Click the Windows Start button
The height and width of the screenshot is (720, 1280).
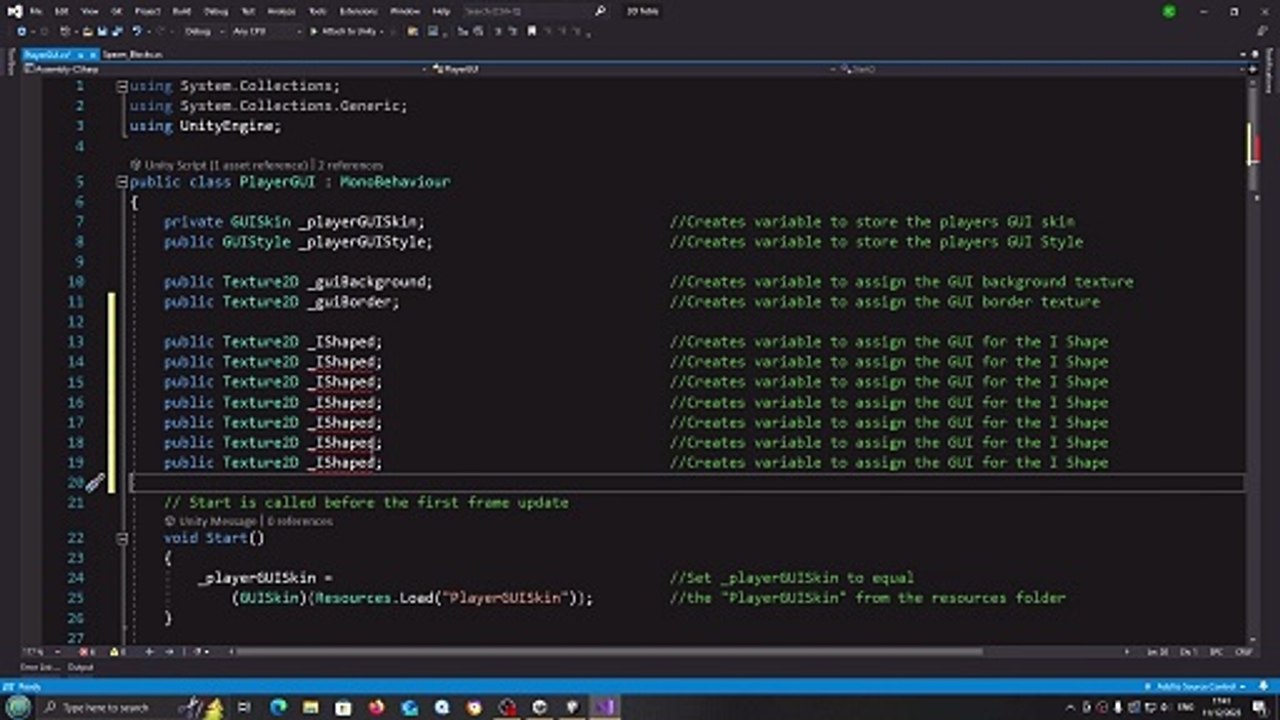(x=18, y=707)
